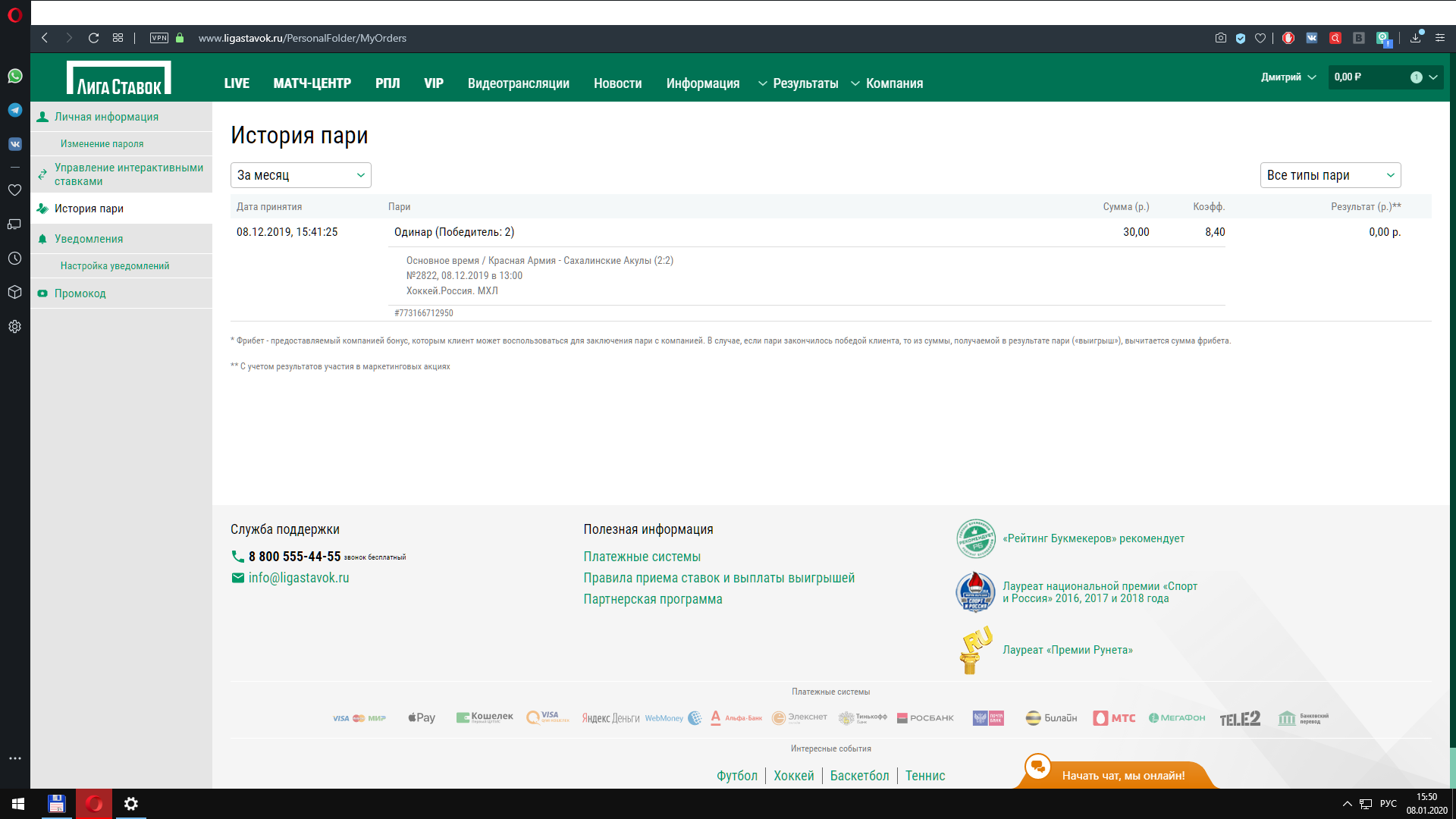Go to LIVE section
This screenshot has height=819, width=1456.
point(237,83)
